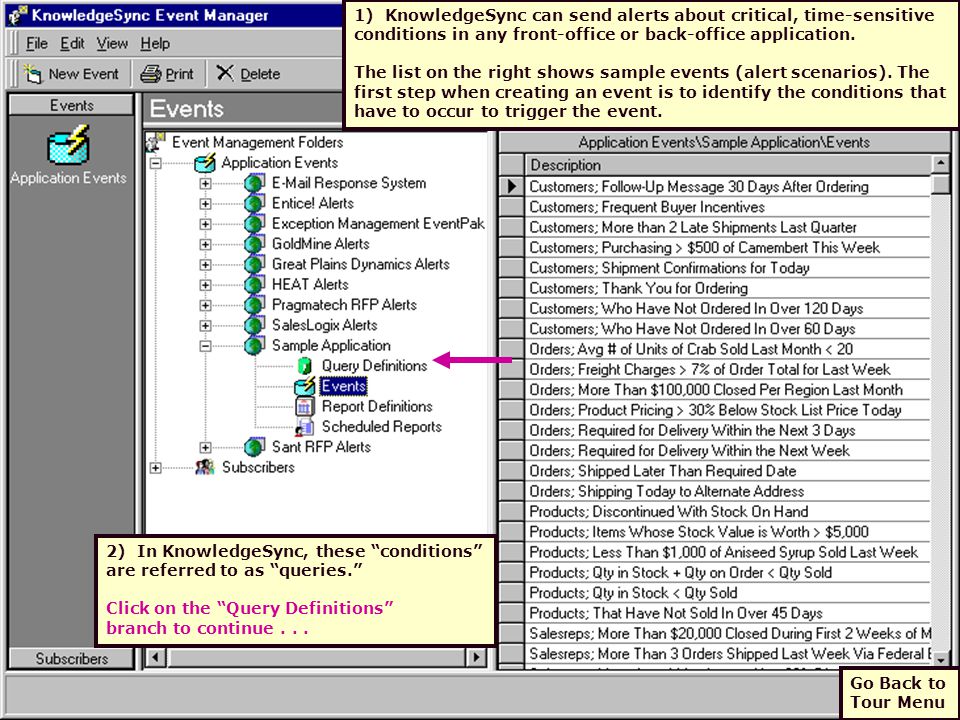Click the lightning Events icon in tree
This screenshot has height=720, width=960.
click(304, 386)
